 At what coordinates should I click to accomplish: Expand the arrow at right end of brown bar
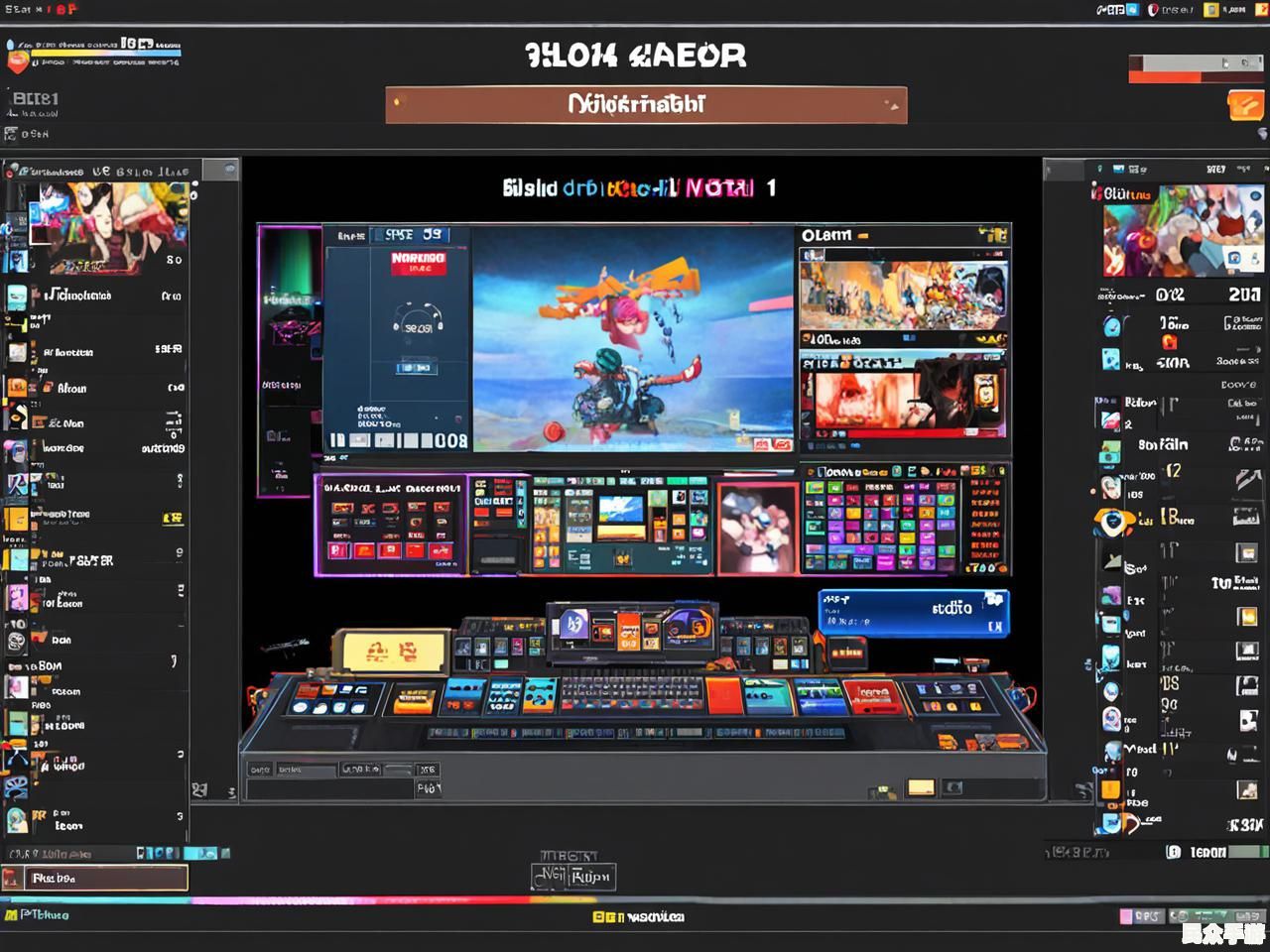coord(889,104)
